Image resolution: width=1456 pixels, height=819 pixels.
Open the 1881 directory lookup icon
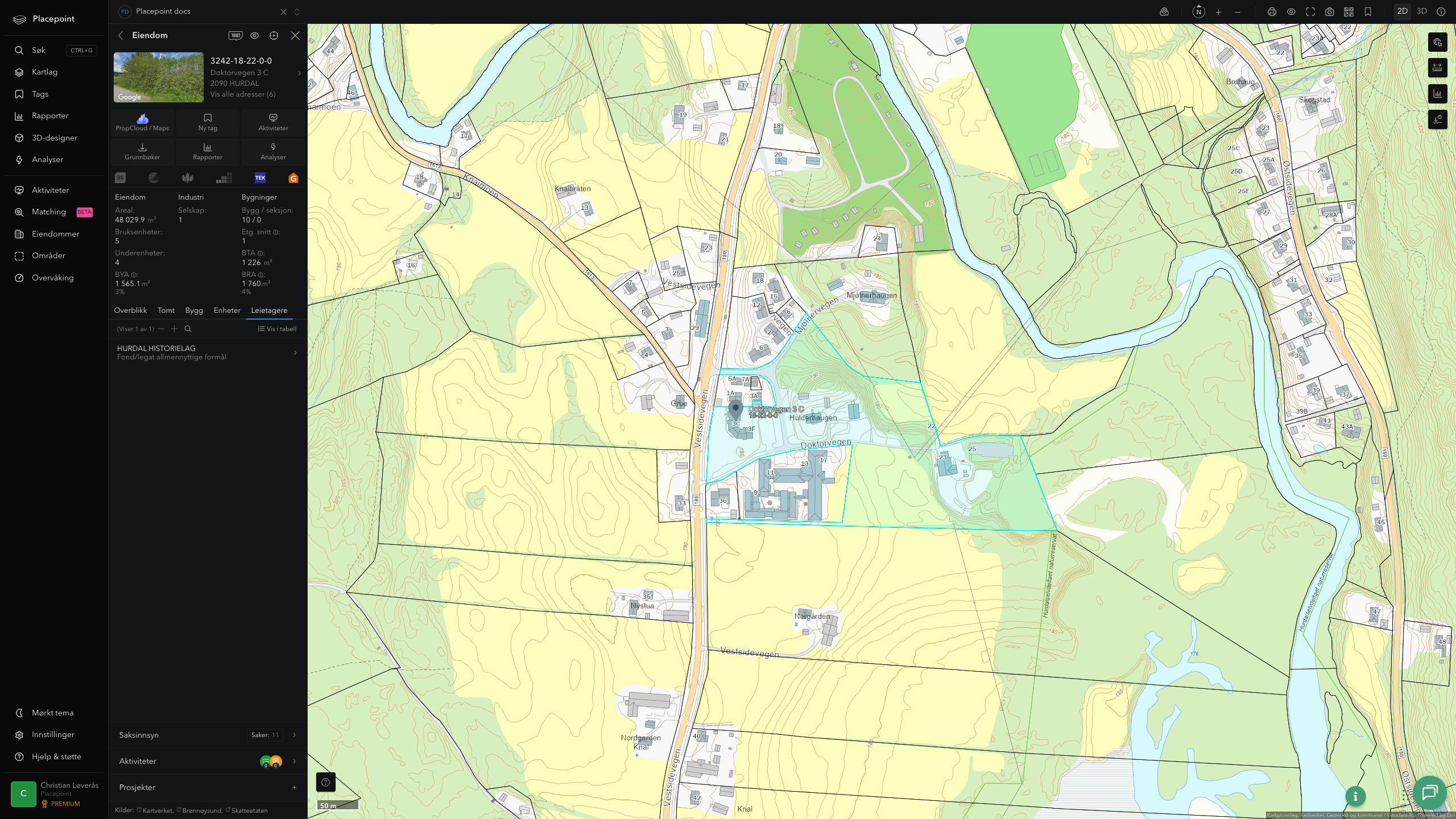[x=235, y=35]
